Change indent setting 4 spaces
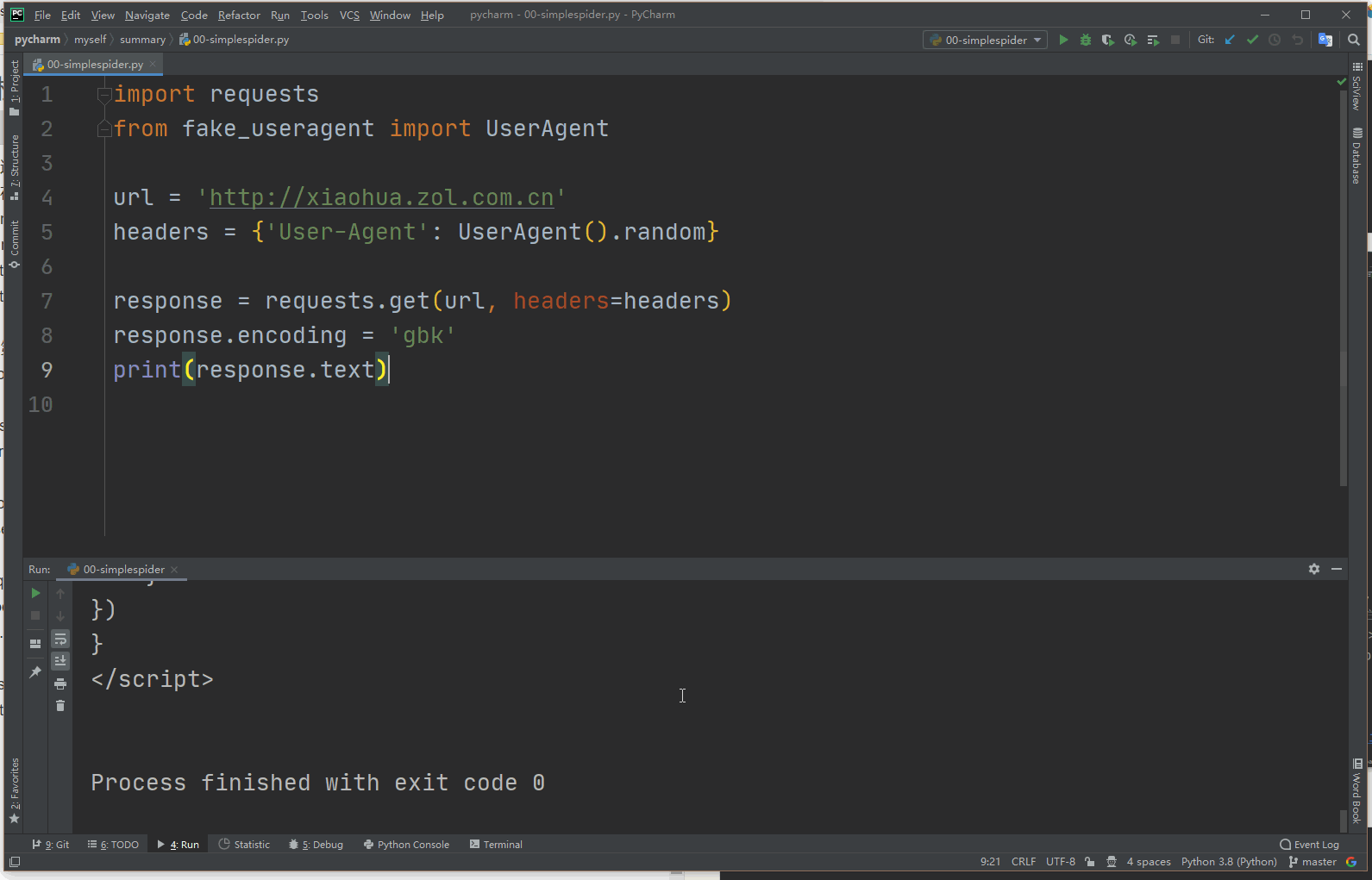The image size is (1372, 880). coord(1149,862)
